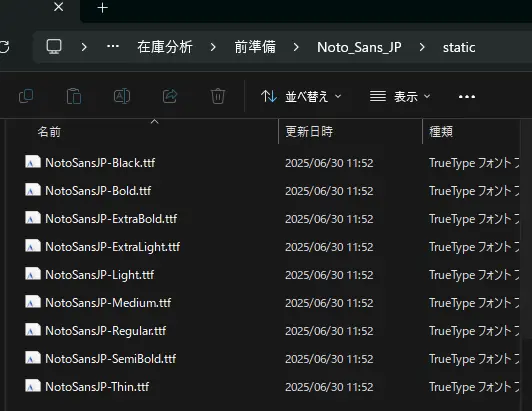Select file NotoSansJP-ExtraBold.ttf
Screen dimensions: 532x411
[111, 219]
